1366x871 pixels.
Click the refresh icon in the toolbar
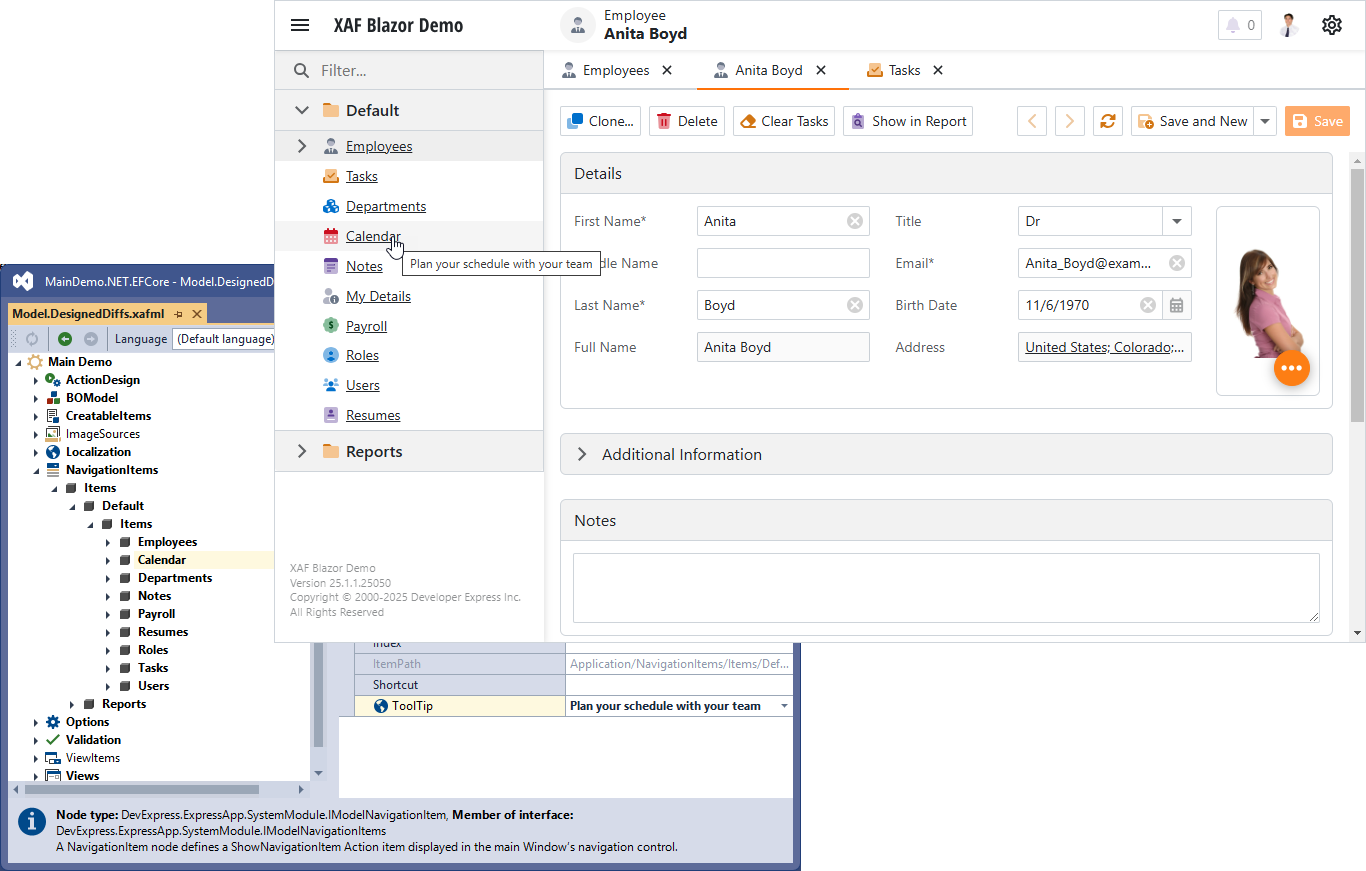[x=1107, y=121]
